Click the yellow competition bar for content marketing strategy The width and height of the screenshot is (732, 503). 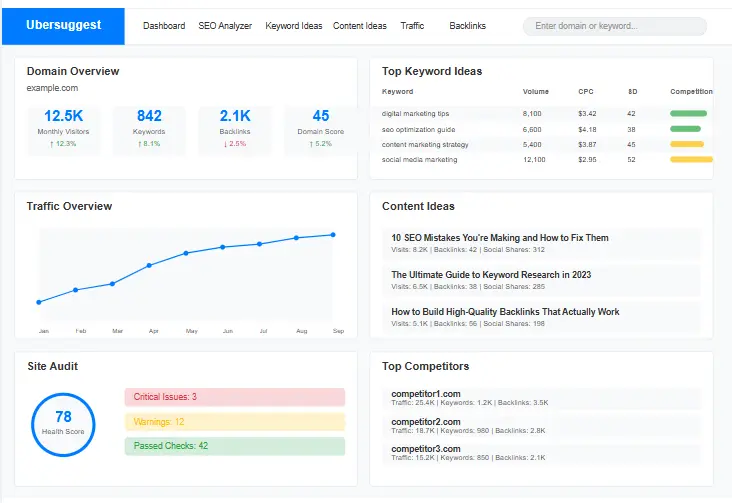pyautogui.click(x=687, y=144)
